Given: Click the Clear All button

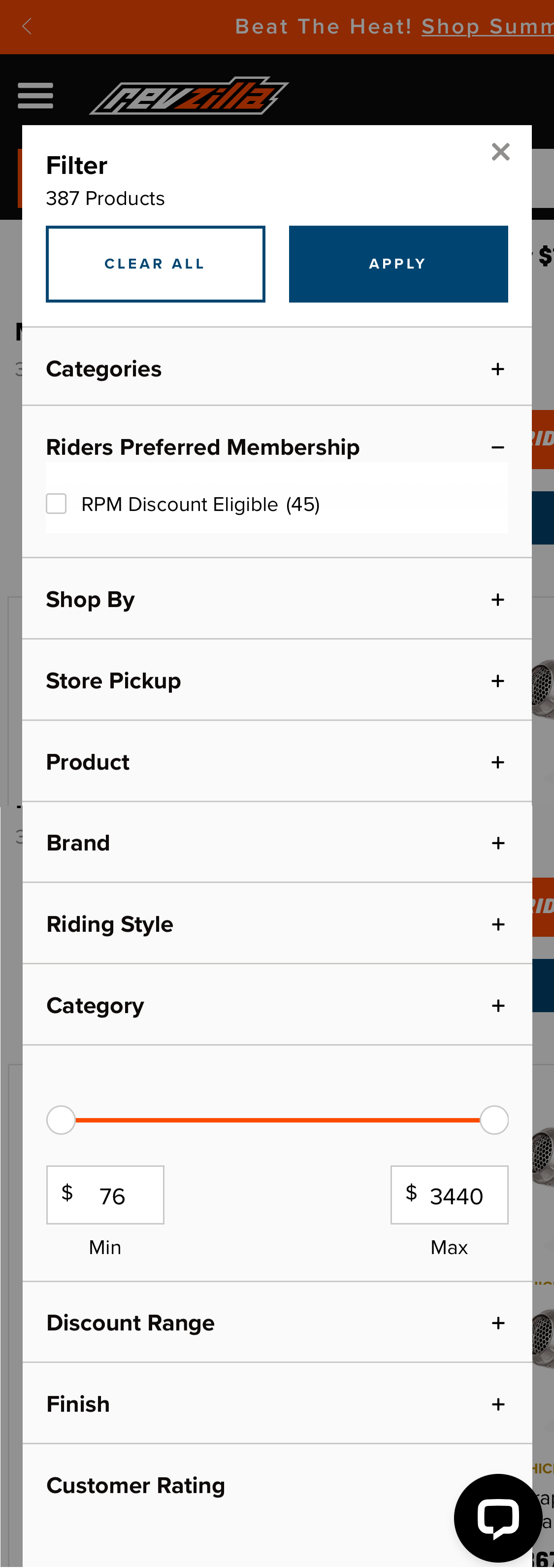Looking at the screenshot, I should coord(155,264).
